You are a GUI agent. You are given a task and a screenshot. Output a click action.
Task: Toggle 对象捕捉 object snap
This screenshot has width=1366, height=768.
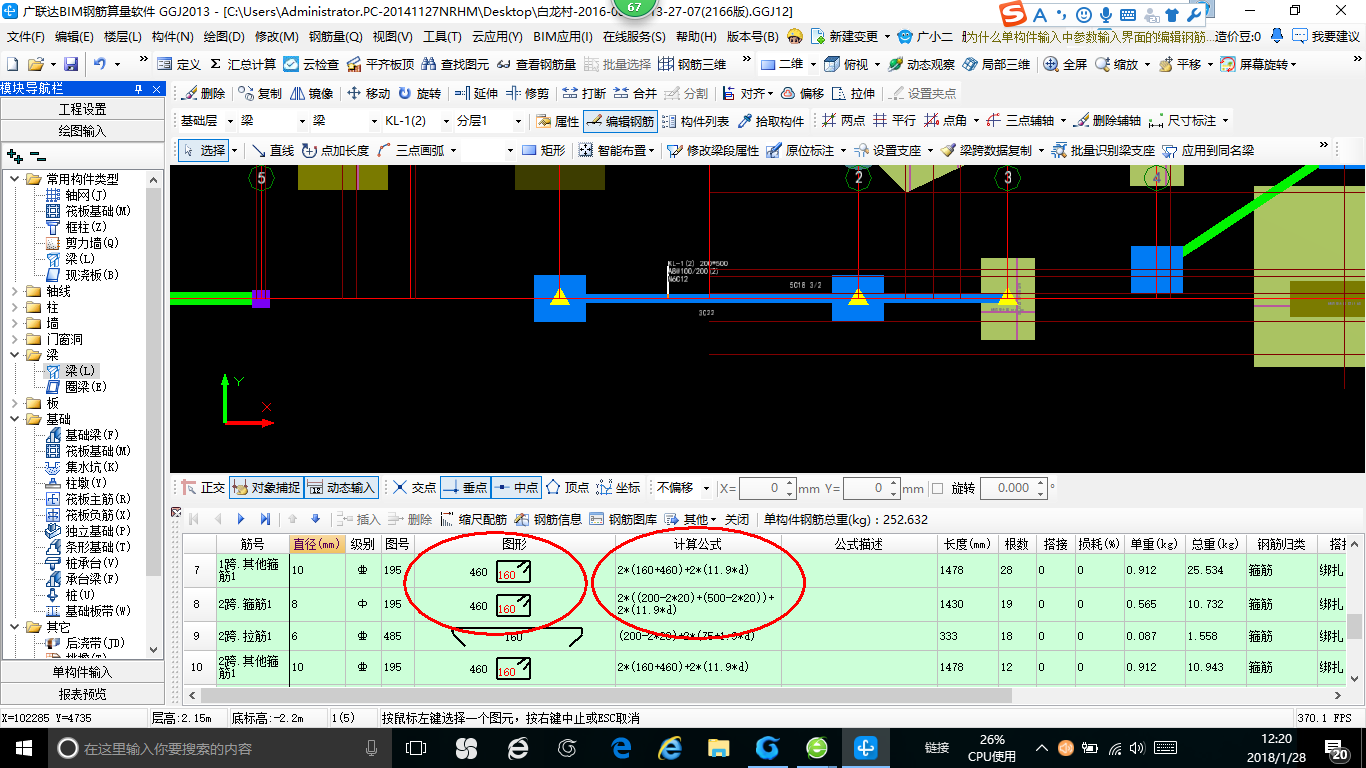(266, 488)
